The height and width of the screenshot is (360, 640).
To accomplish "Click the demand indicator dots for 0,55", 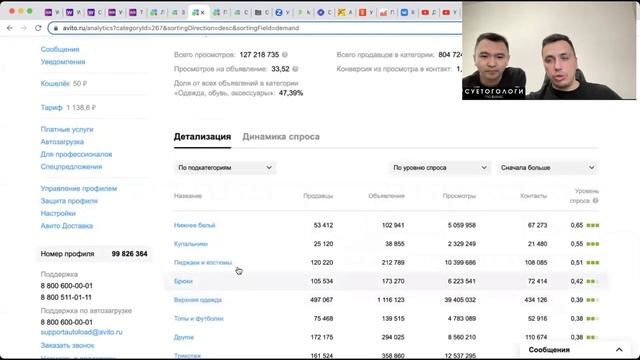I will (x=593, y=244).
